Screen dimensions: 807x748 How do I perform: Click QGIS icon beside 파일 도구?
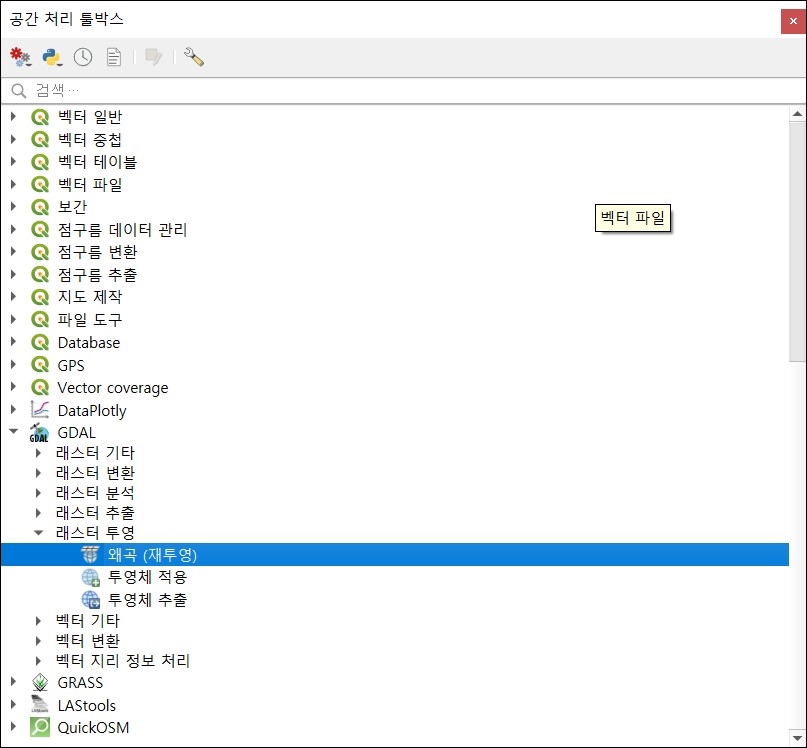[40, 320]
